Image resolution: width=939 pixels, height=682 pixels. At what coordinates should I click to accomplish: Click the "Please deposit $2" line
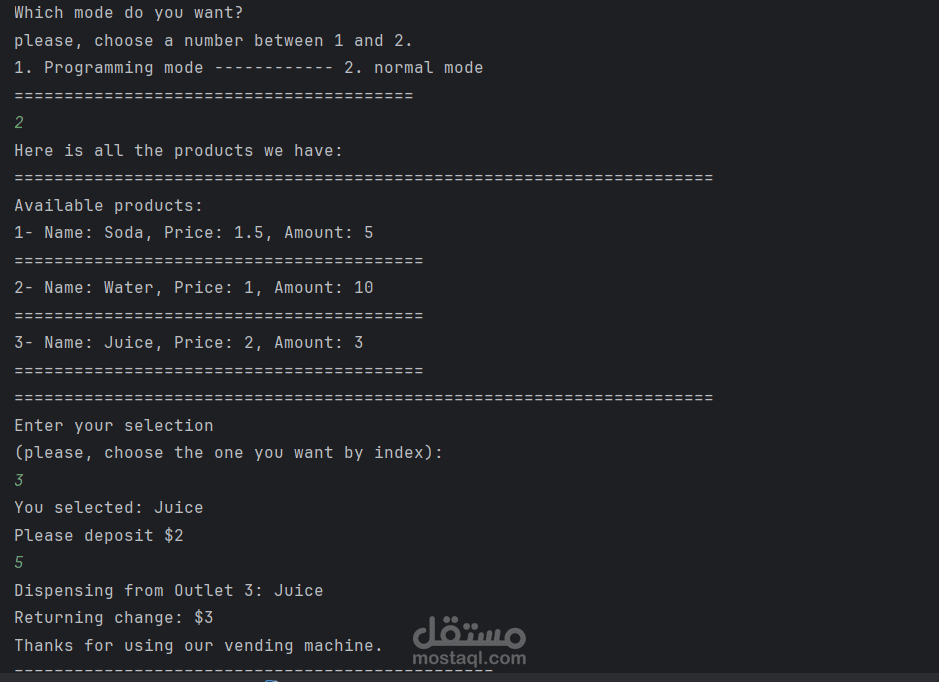98,536
